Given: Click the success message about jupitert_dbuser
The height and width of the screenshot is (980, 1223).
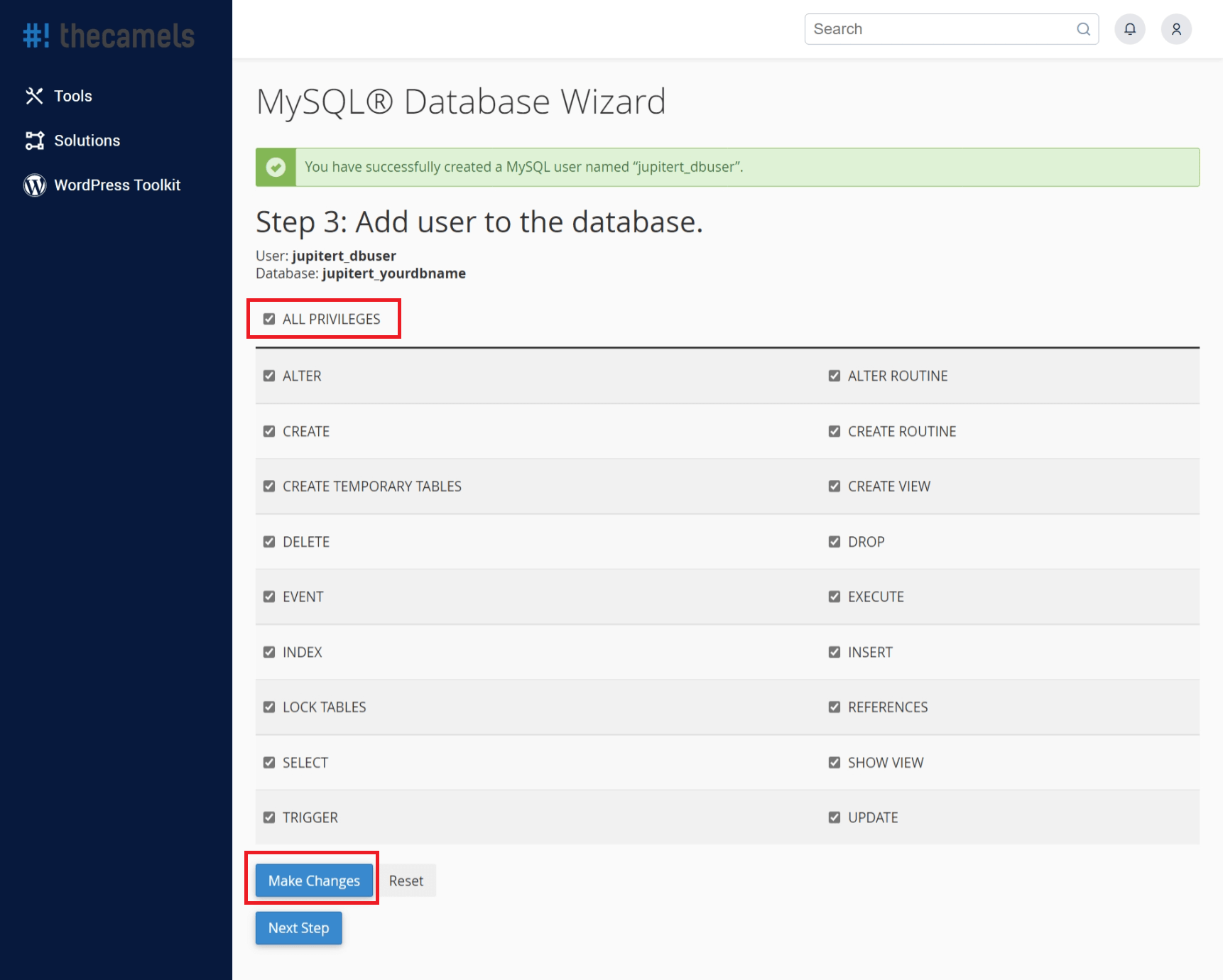Looking at the screenshot, I should [x=524, y=167].
